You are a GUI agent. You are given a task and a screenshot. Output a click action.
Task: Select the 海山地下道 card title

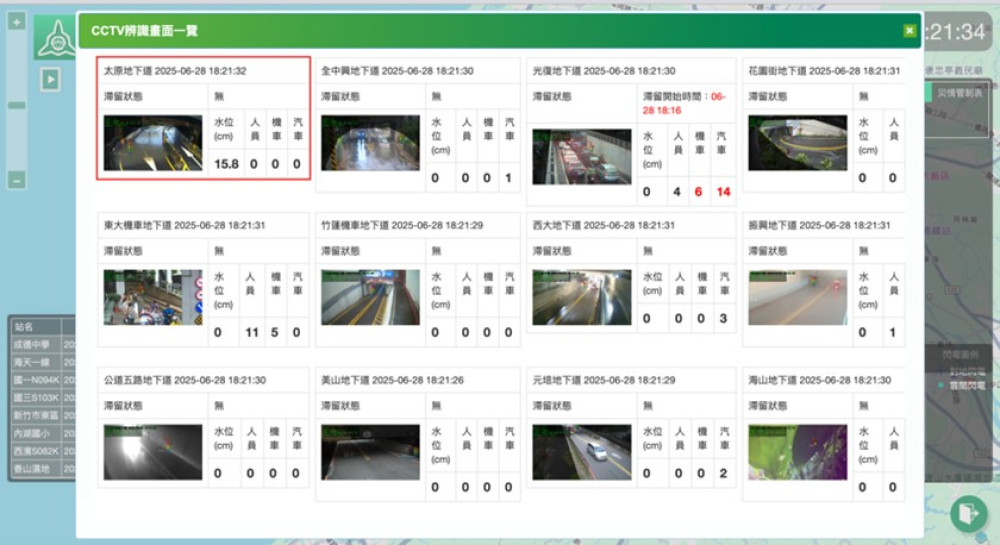[x=820, y=380]
